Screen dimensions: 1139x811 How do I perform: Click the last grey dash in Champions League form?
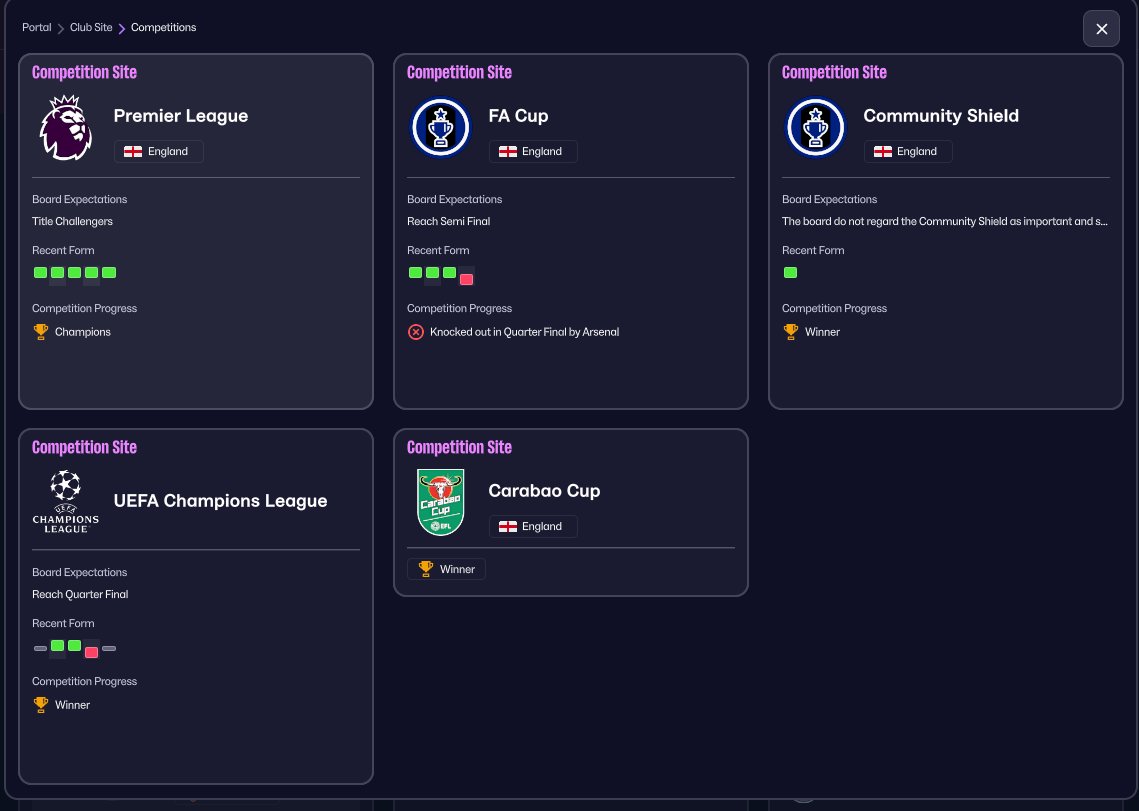coord(109,648)
